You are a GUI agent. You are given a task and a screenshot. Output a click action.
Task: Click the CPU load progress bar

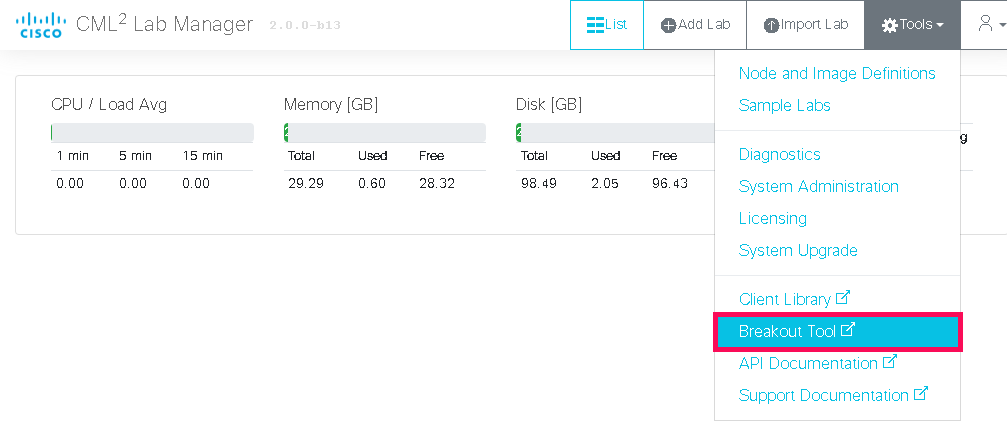[x=152, y=132]
